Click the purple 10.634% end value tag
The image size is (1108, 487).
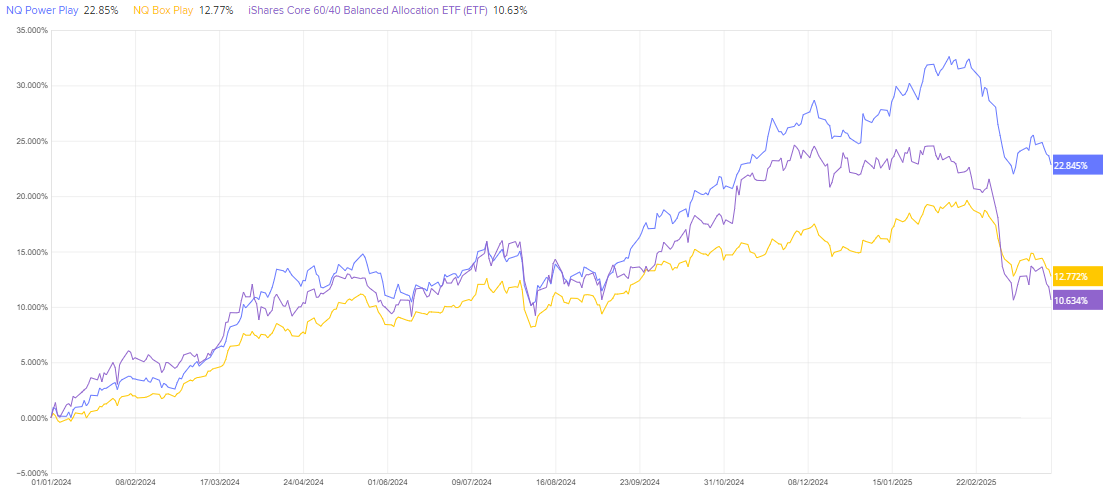pyautogui.click(x=1077, y=300)
